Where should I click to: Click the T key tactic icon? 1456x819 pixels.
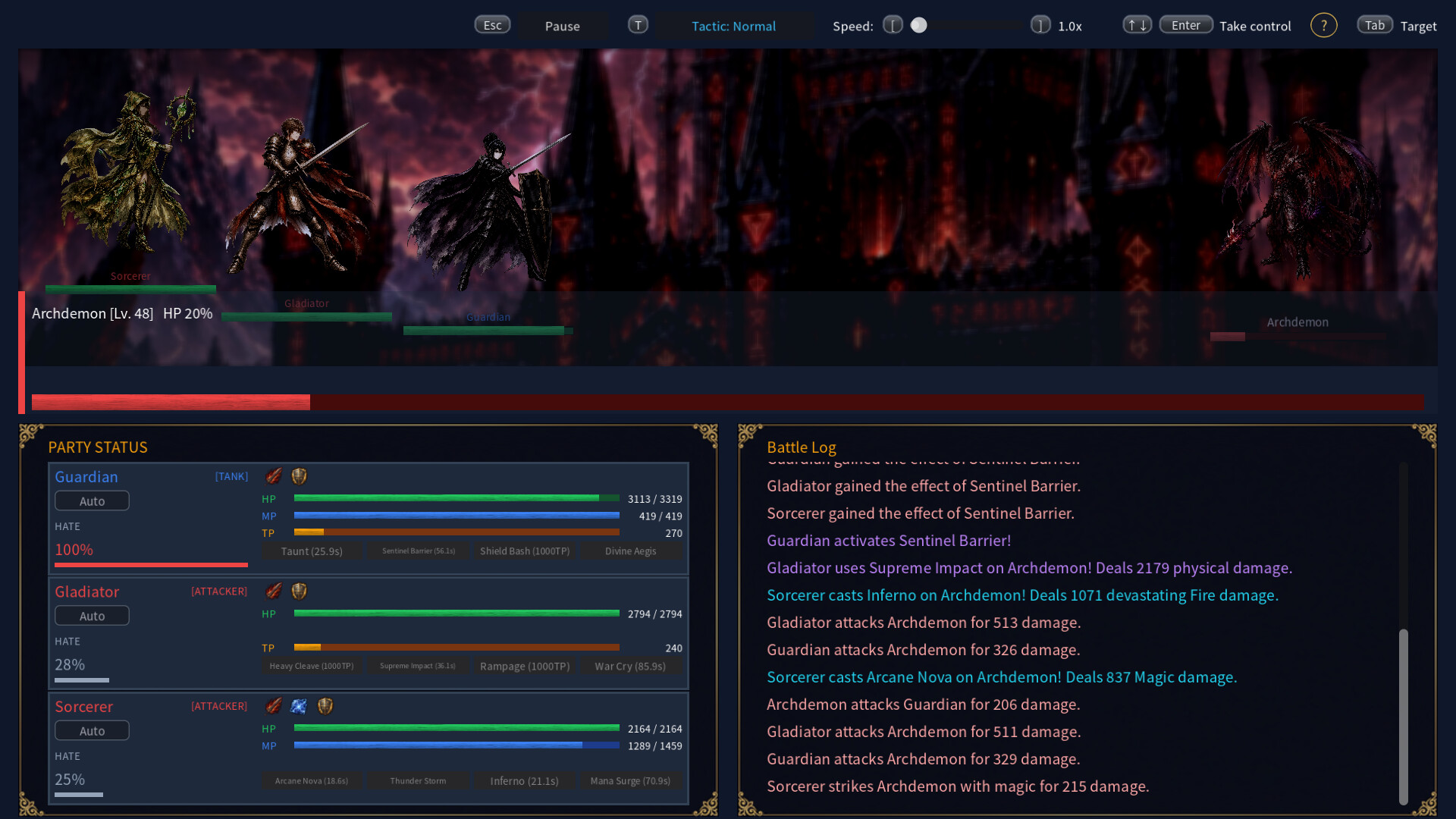pyautogui.click(x=638, y=25)
